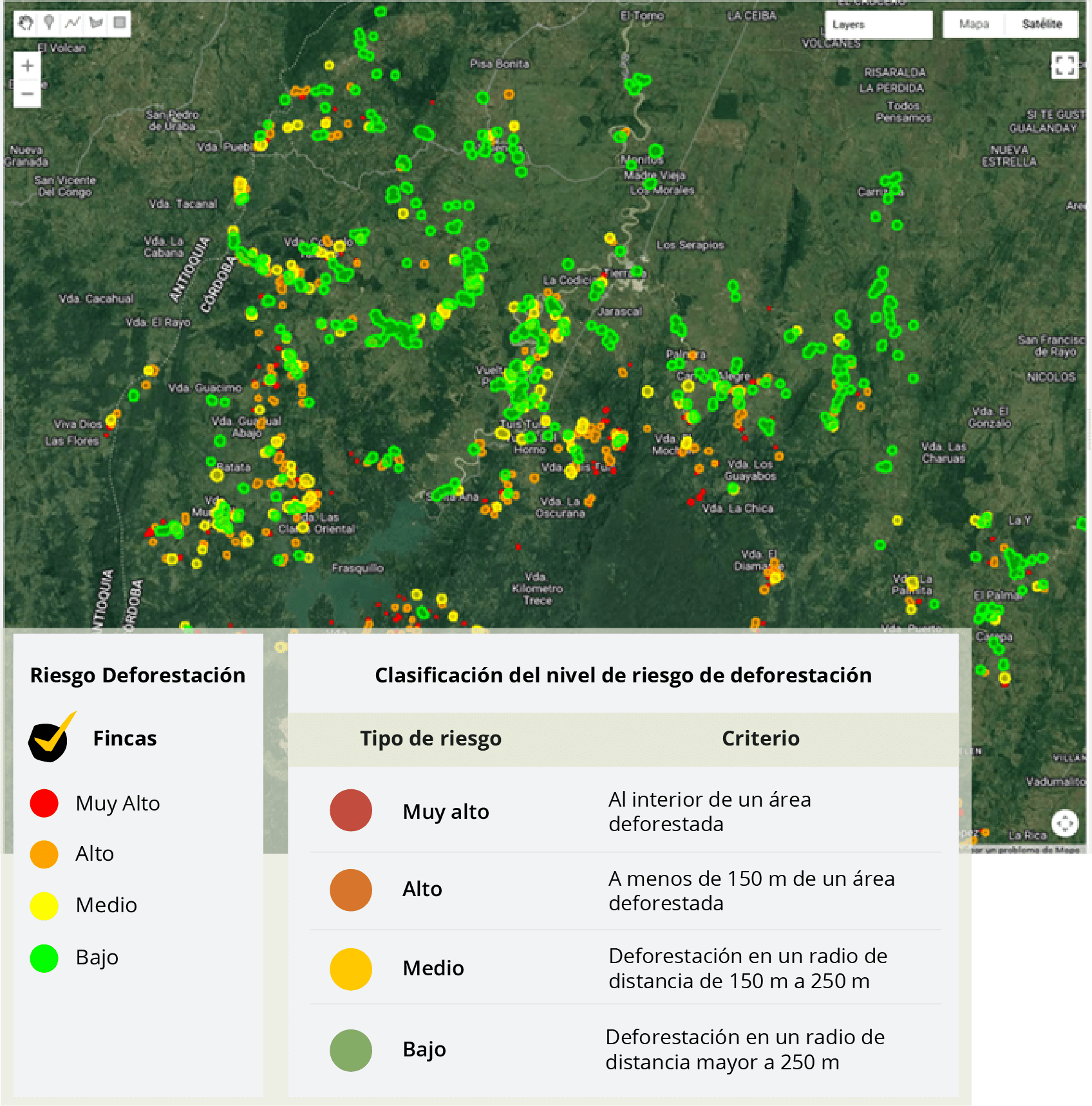Select the yellow Medio legend circle

[x=44, y=906]
